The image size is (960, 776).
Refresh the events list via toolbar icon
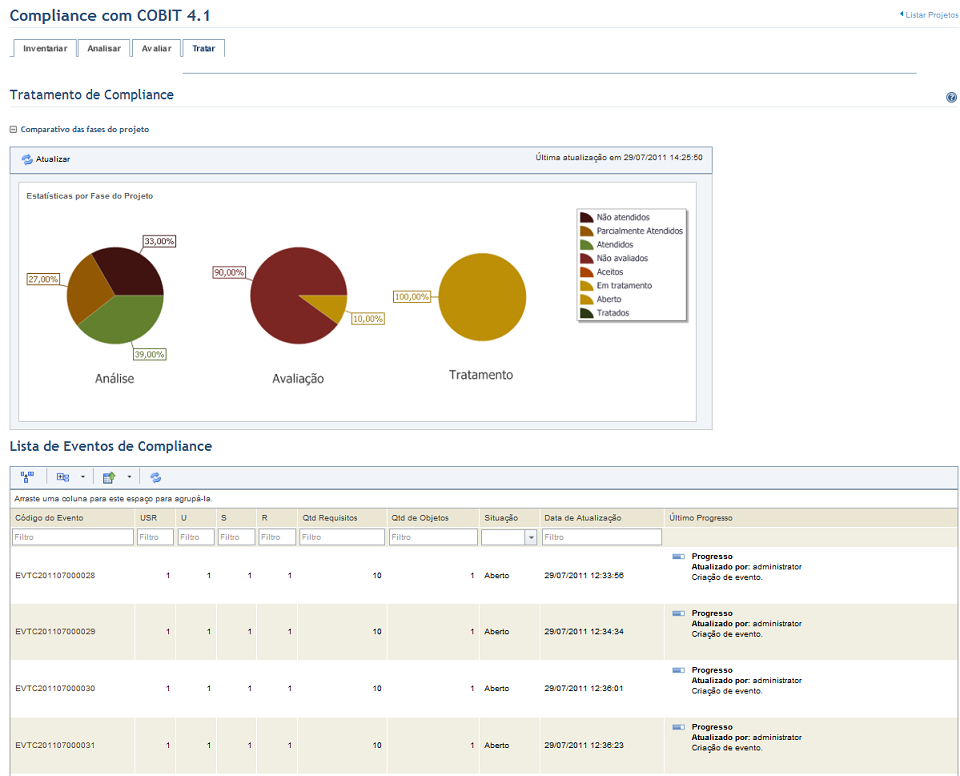pyautogui.click(x=156, y=477)
